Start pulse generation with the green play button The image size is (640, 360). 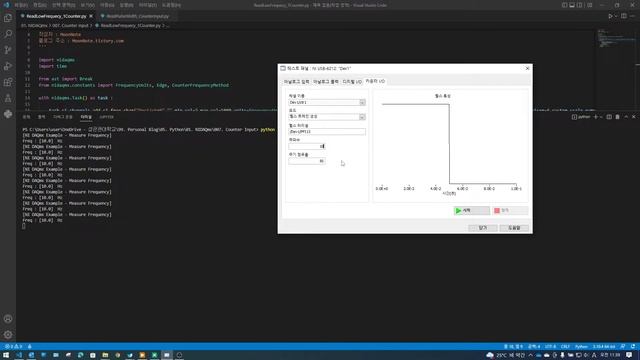pos(471,211)
